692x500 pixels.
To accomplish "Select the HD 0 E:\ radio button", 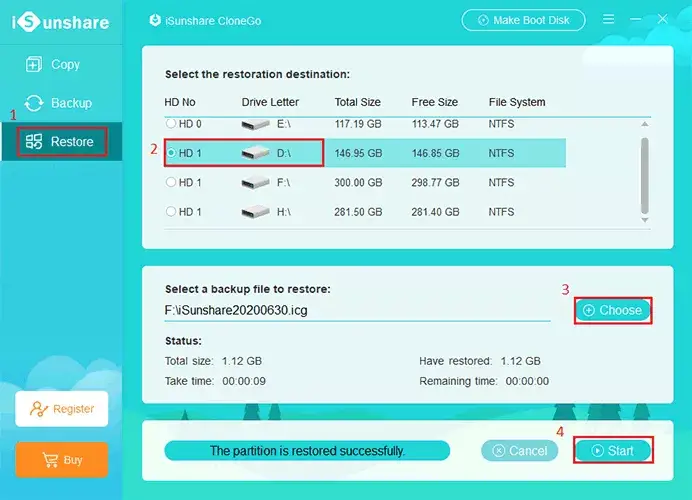I will tap(171, 124).
